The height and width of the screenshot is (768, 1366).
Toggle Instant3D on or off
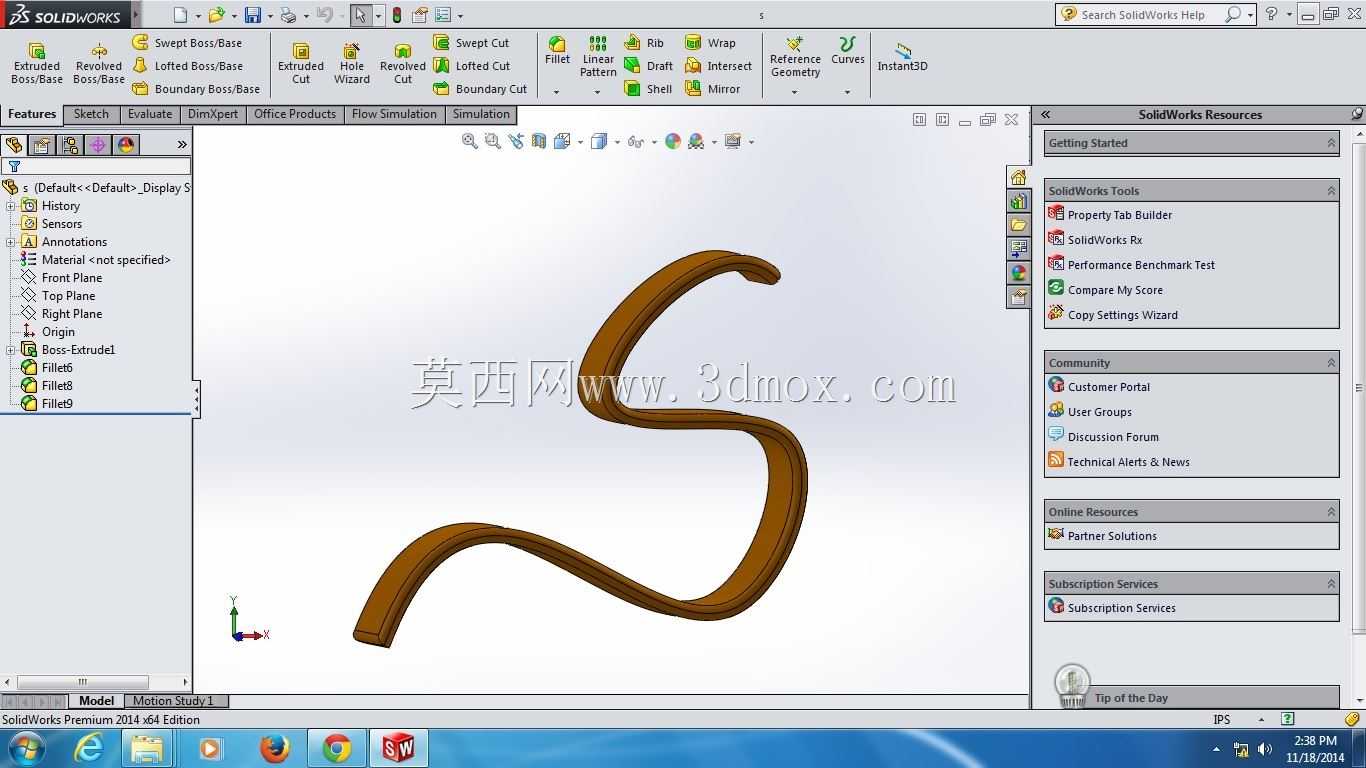coord(902,57)
